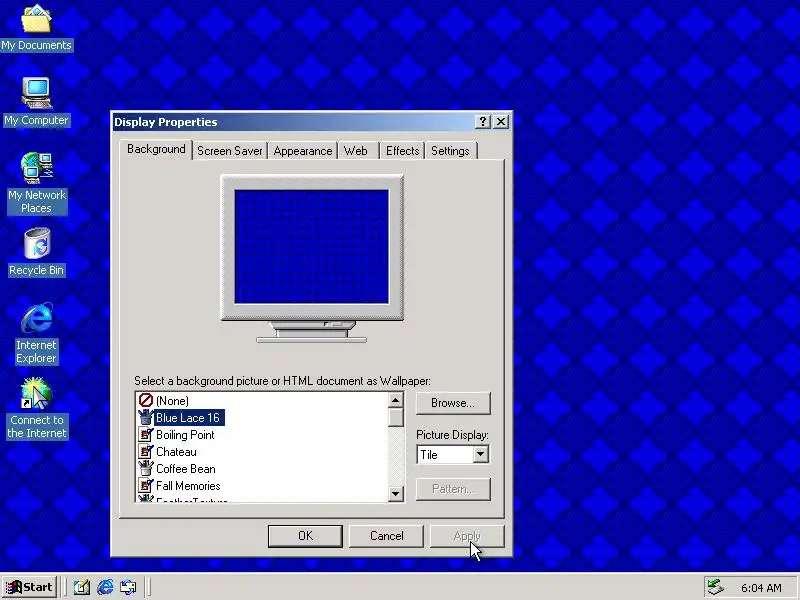Launch Internet Explorer from quick launch bar

point(105,587)
